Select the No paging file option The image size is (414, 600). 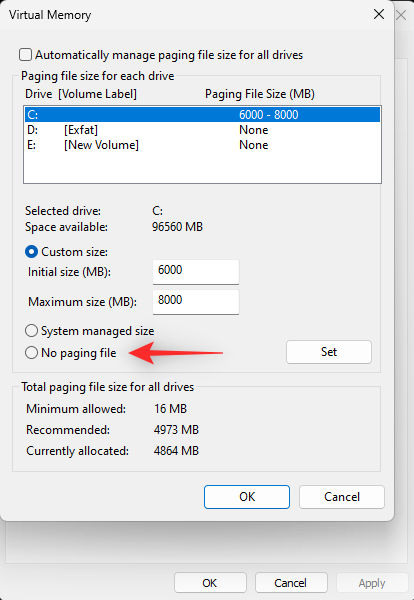31,352
